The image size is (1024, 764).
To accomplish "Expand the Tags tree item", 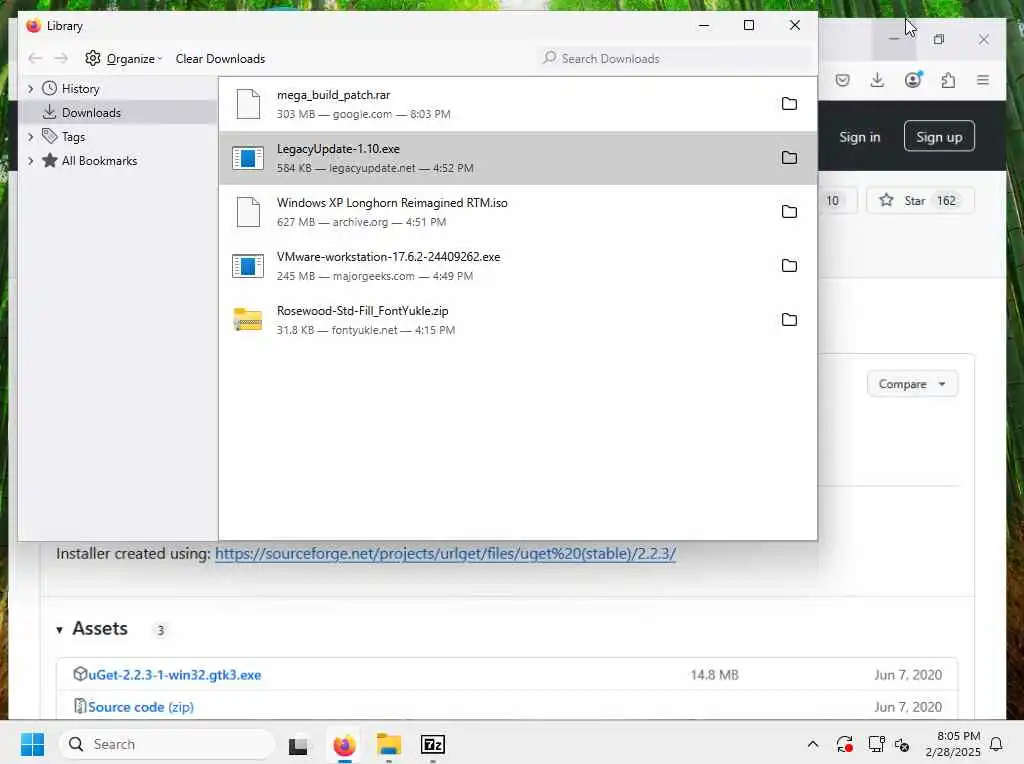I will coord(30,136).
